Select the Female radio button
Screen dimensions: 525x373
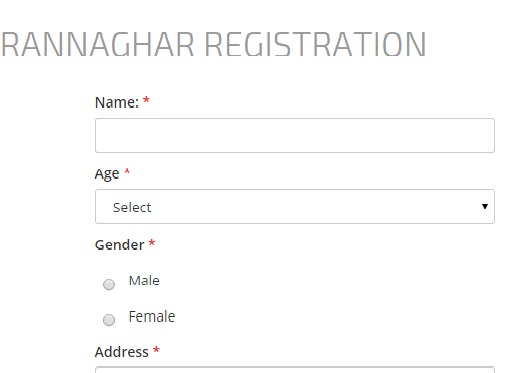coord(109,320)
